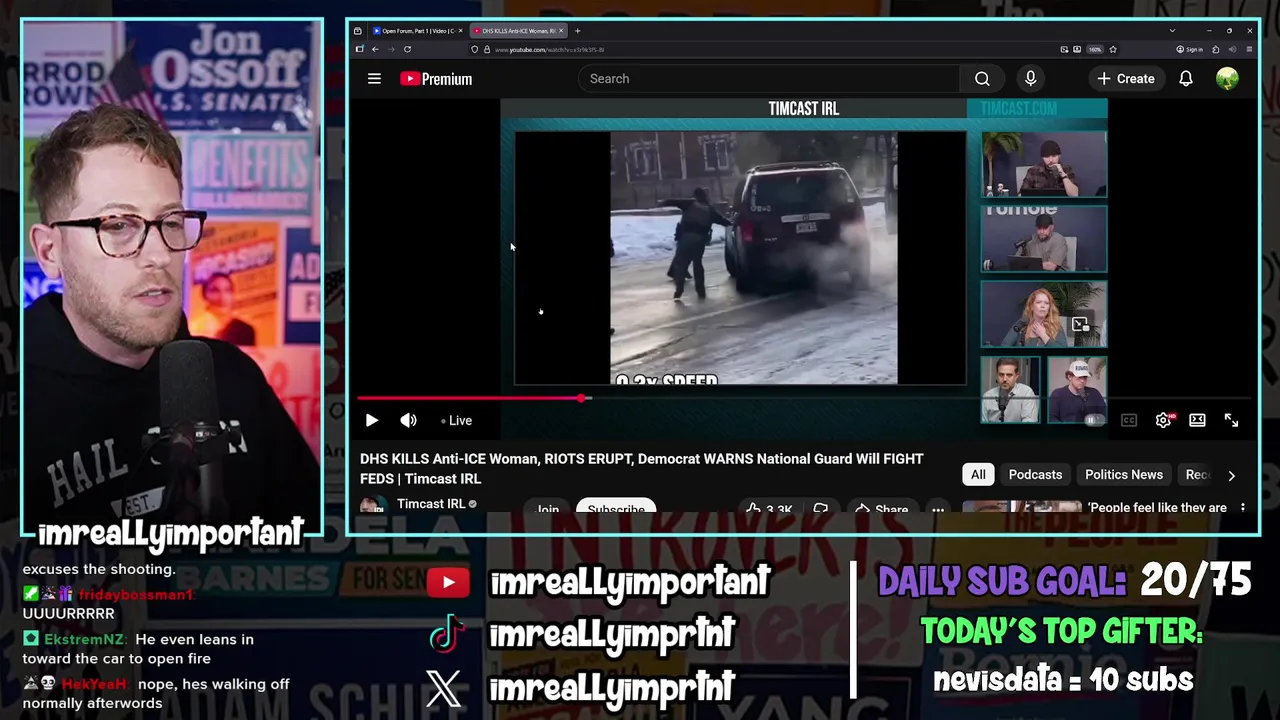Go forward in the browser
The width and height of the screenshot is (1280, 720).
pos(391,49)
